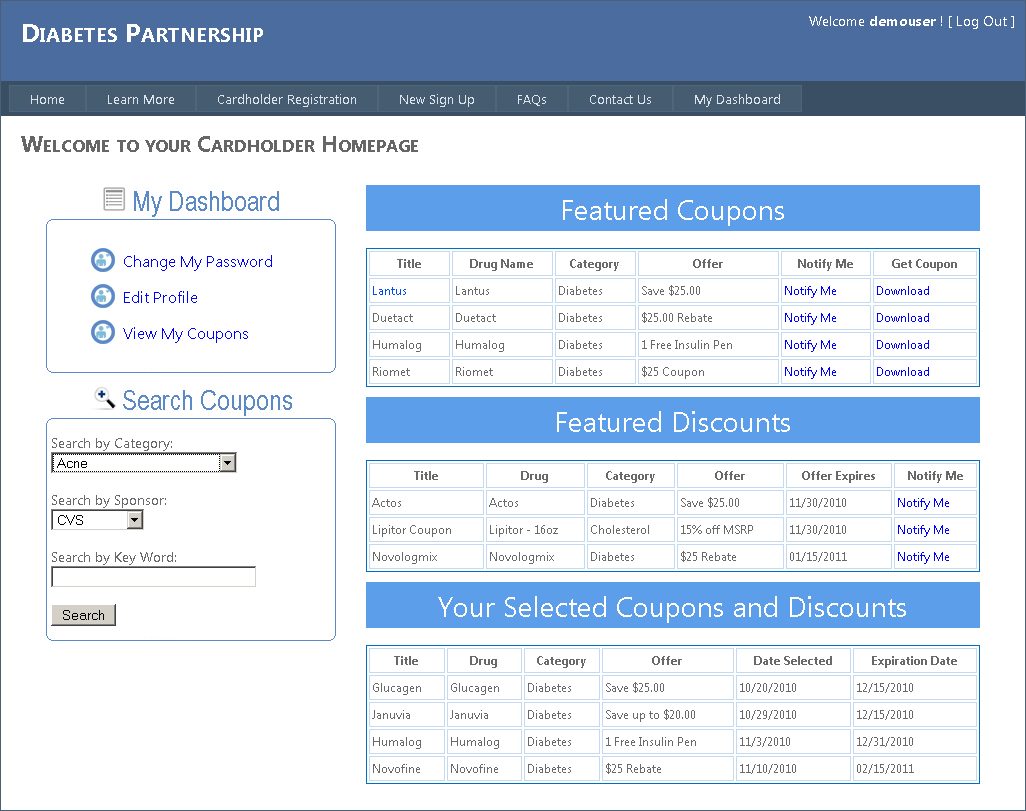Click Notify Me for the Lipitor Coupon discount
Screen dimensions: 1026x811
pyautogui.click(x=923, y=530)
